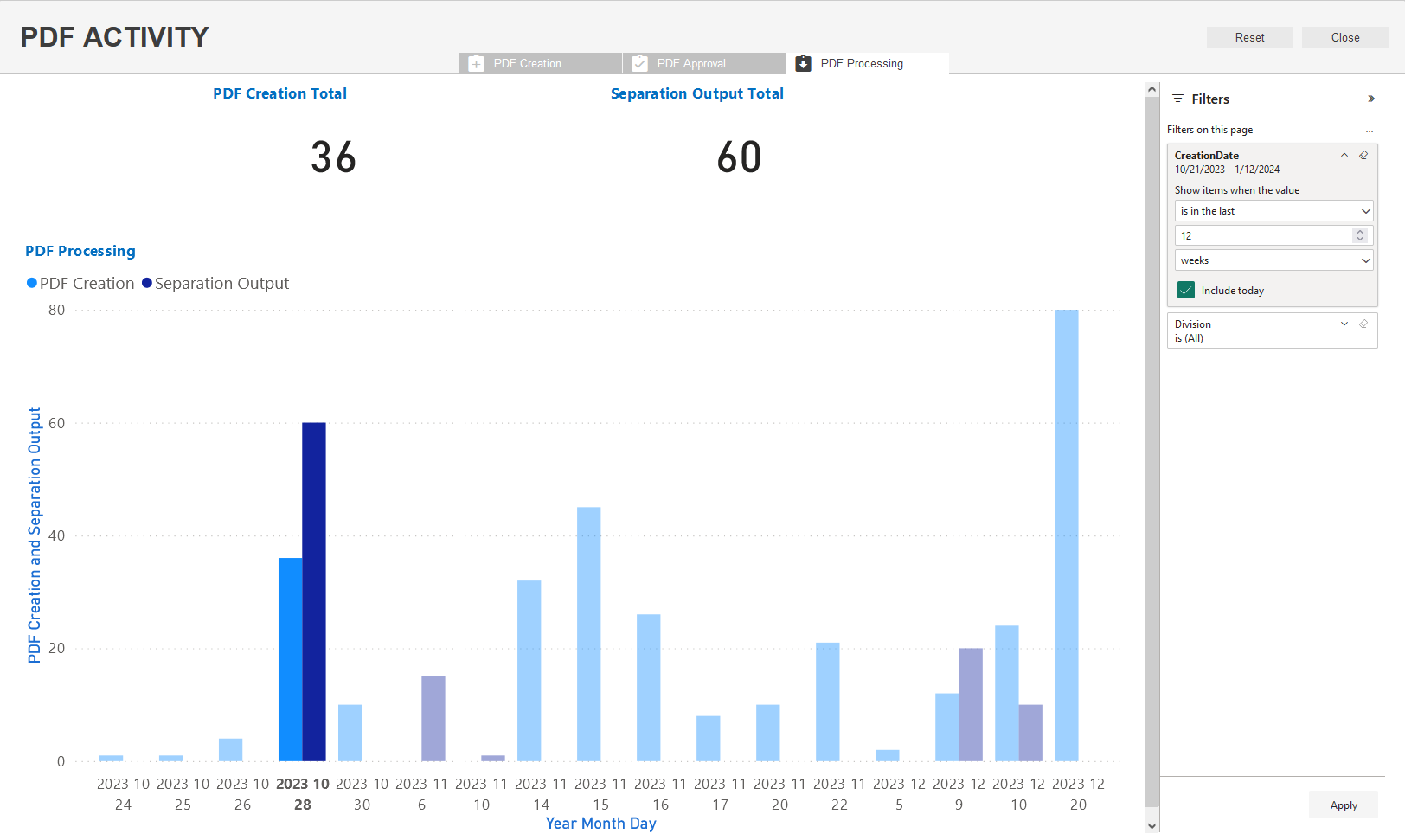Open the 'is in the last' condition dropdown
Viewport: 1405px width, 840px height.
[x=1273, y=211]
